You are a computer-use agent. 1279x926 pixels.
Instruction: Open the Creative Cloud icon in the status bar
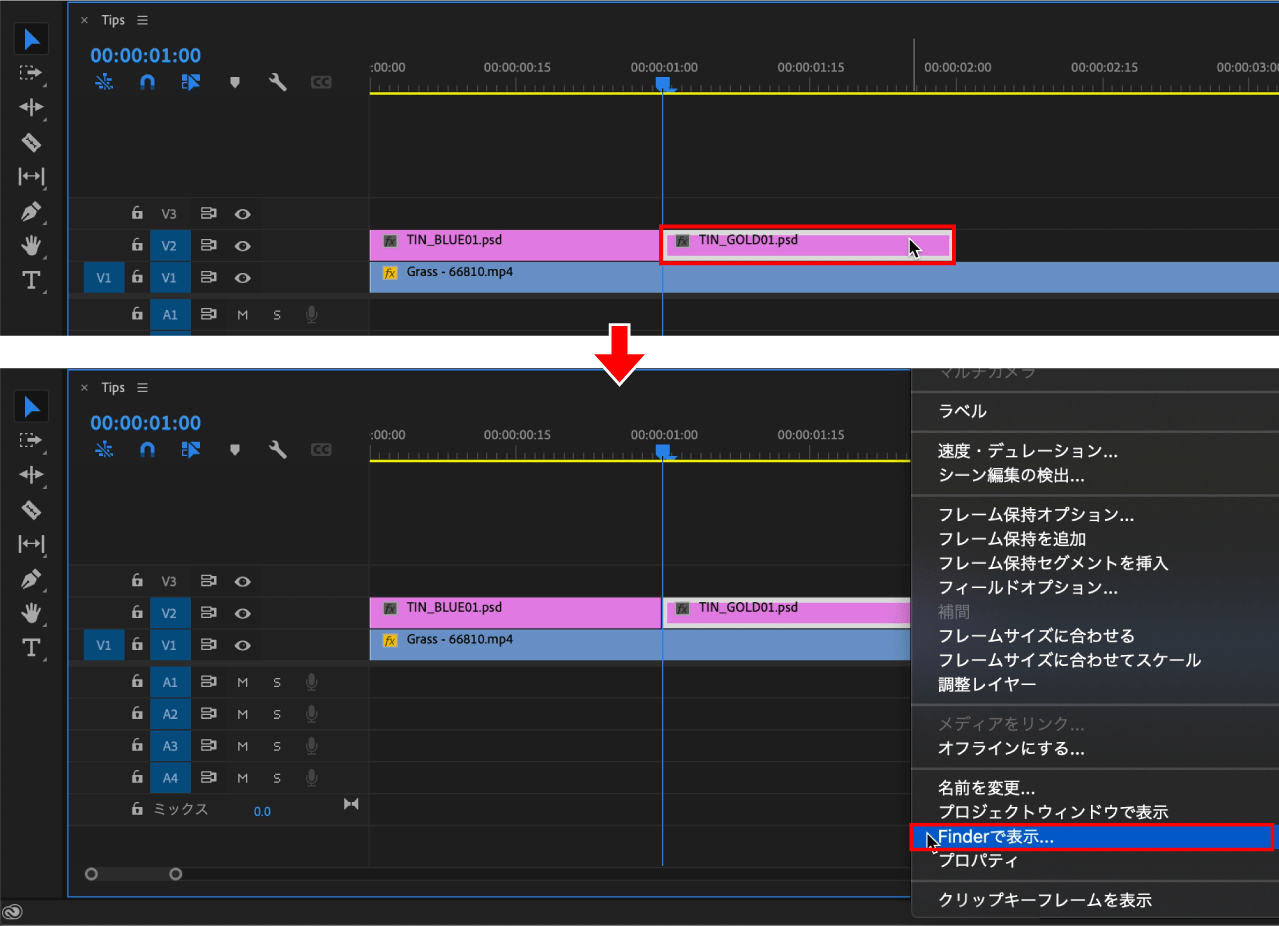[x=13, y=912]
